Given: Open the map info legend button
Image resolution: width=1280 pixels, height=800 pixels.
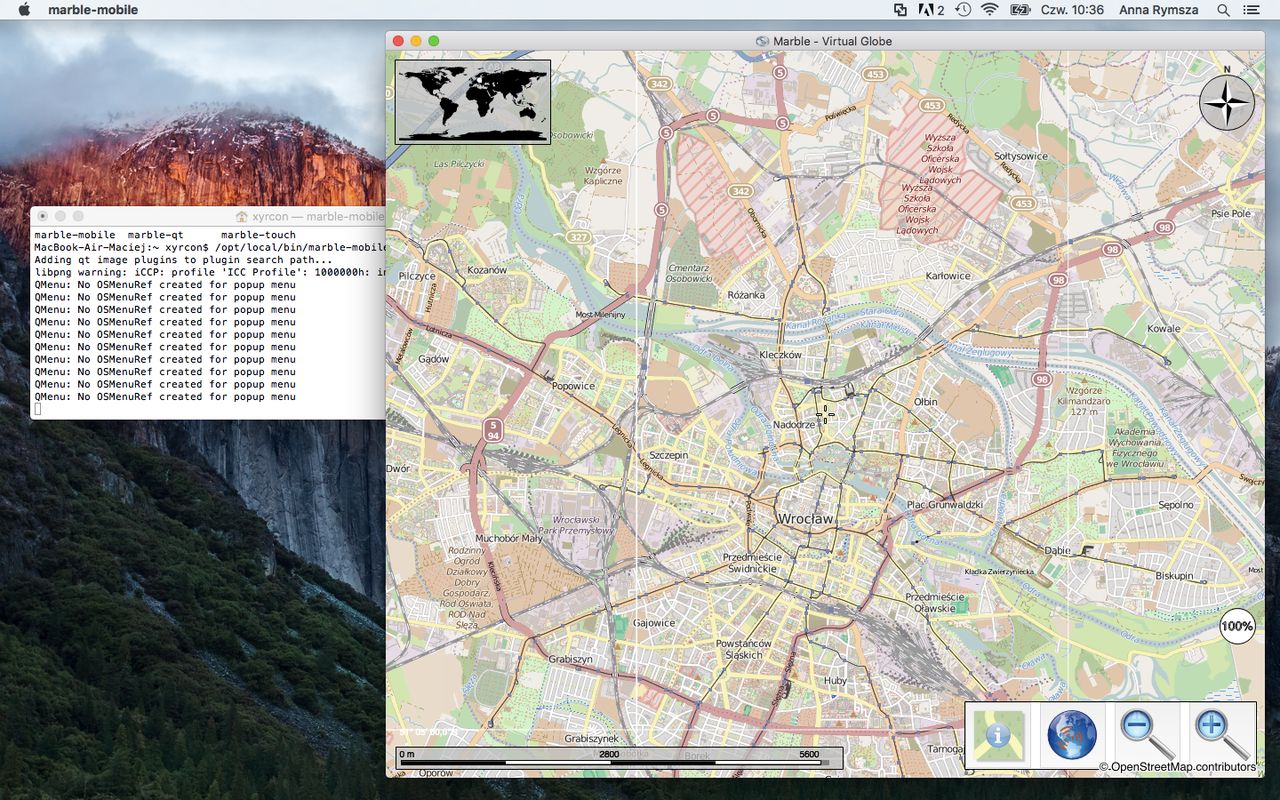Looking at the screenshot, I should point(998,736).
